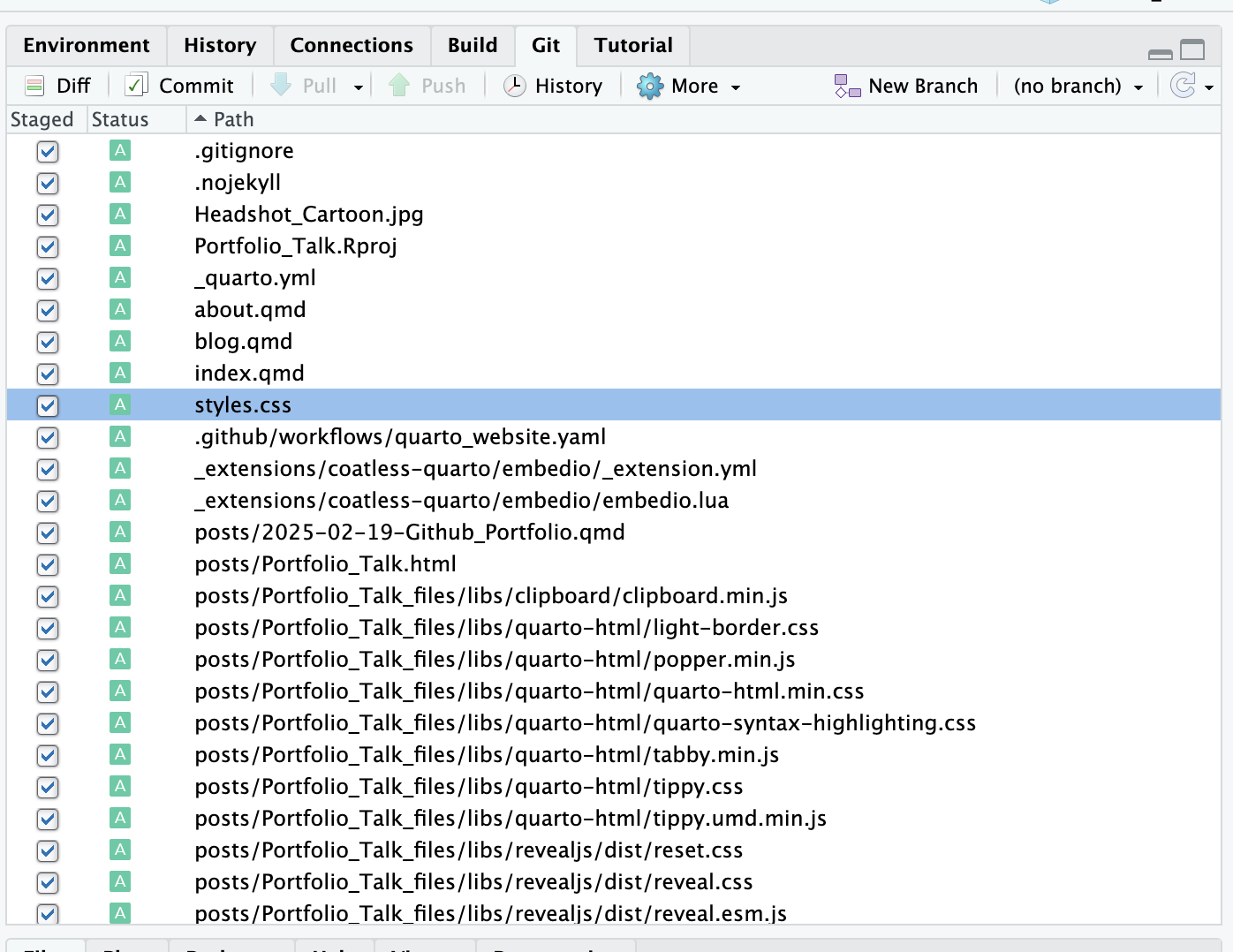Screen dimensions: 1233x952
Task: Open the Build tab
Action: (473, 45)
